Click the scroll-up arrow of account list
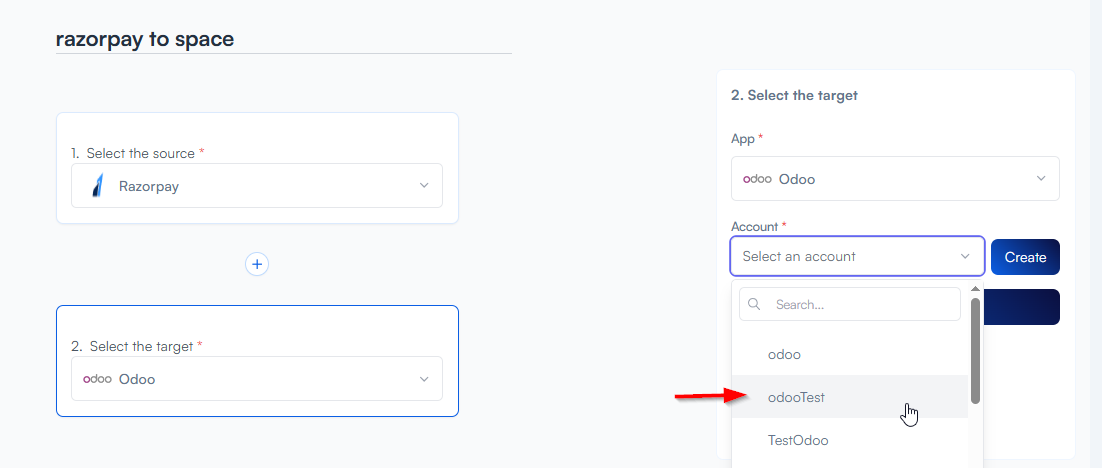This screenshot has height=468, width=1102. click(975, 289)
